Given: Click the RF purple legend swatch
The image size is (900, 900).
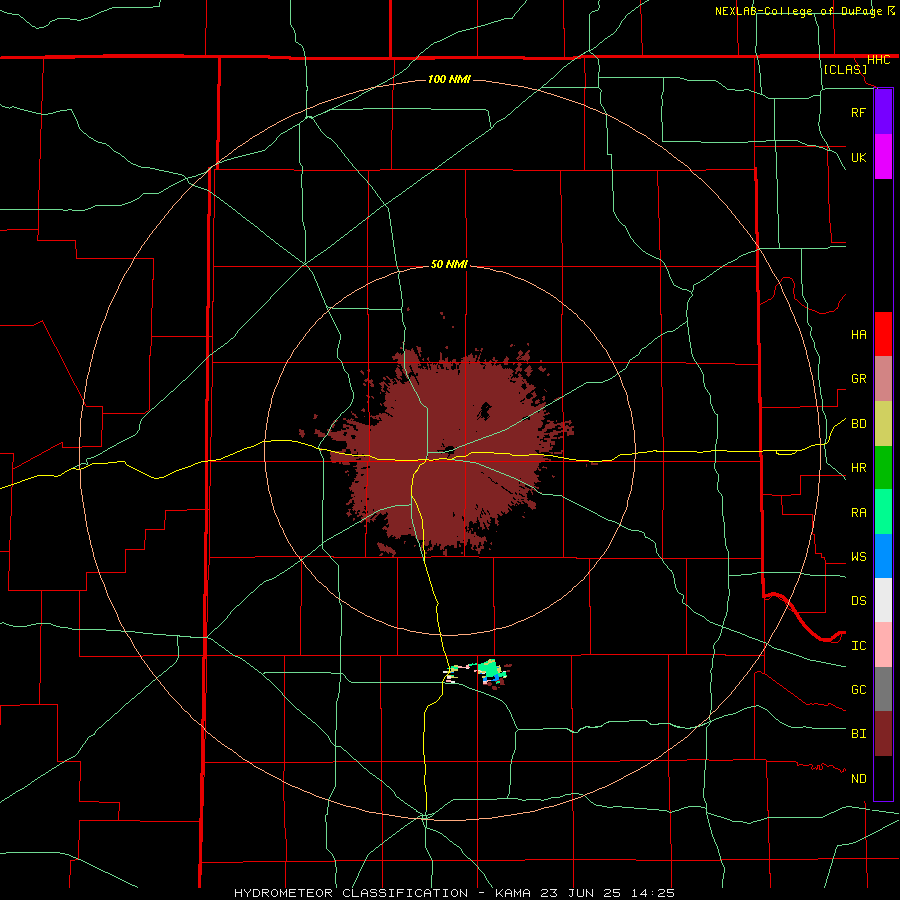Looking at the screenshot, I should [883, 112].
